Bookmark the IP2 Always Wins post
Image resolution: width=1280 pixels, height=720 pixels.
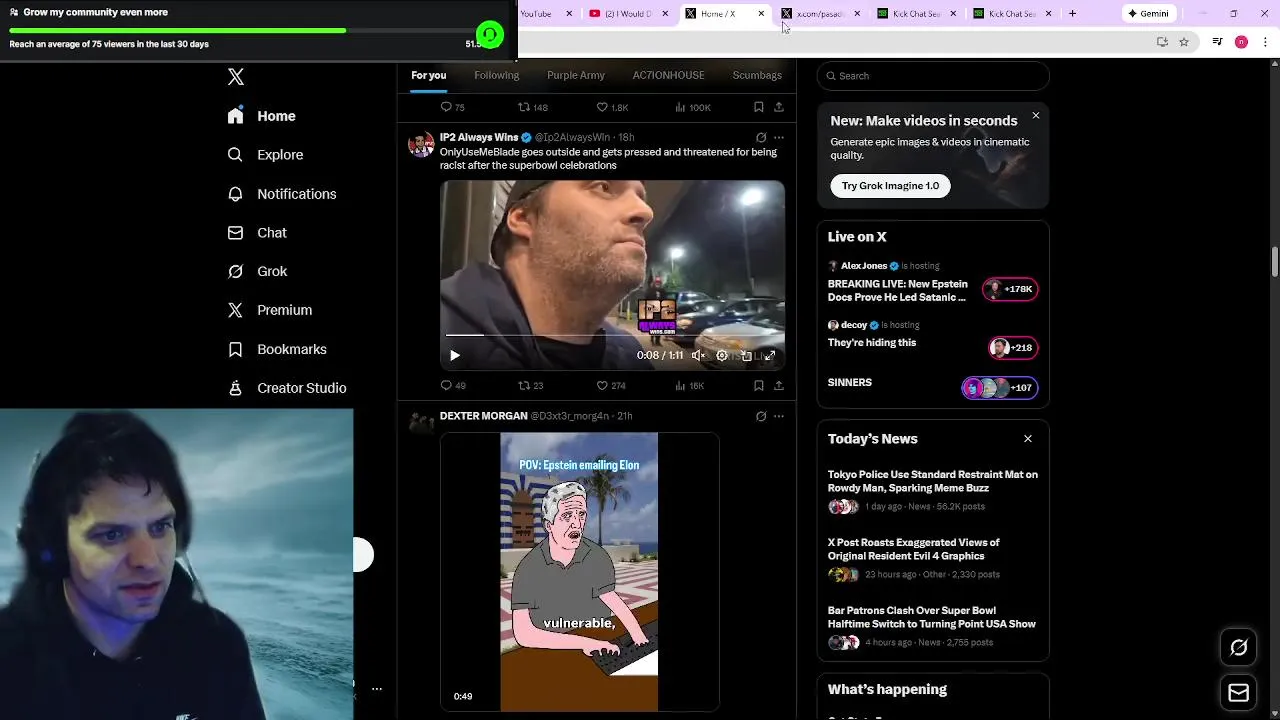point(759,385)
